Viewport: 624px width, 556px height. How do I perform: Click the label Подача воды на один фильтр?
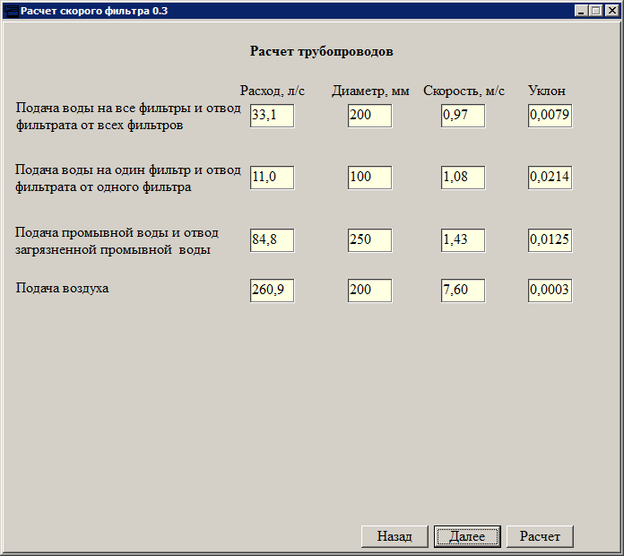pos(128,178)
